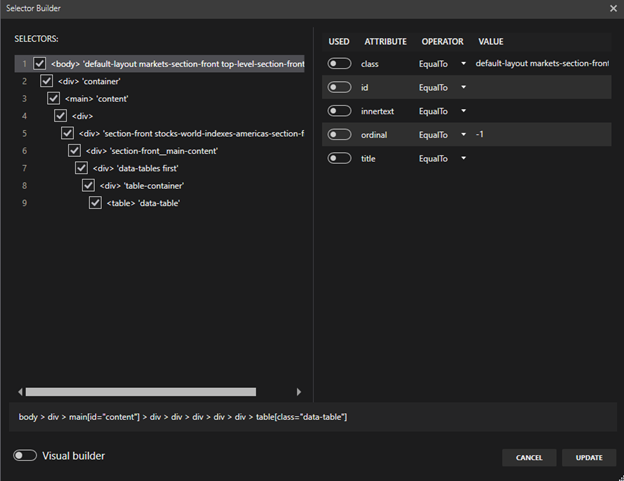Toggle the class attribute used switch

(340, 63)
